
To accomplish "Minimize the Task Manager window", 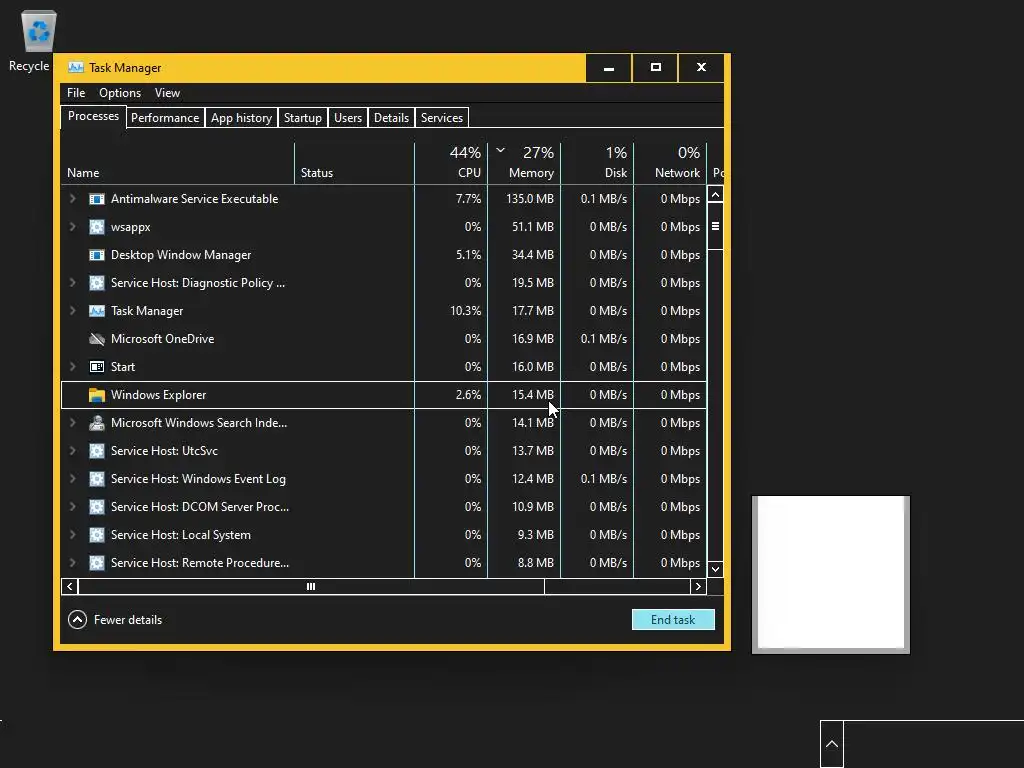I will tap(609, 67).
